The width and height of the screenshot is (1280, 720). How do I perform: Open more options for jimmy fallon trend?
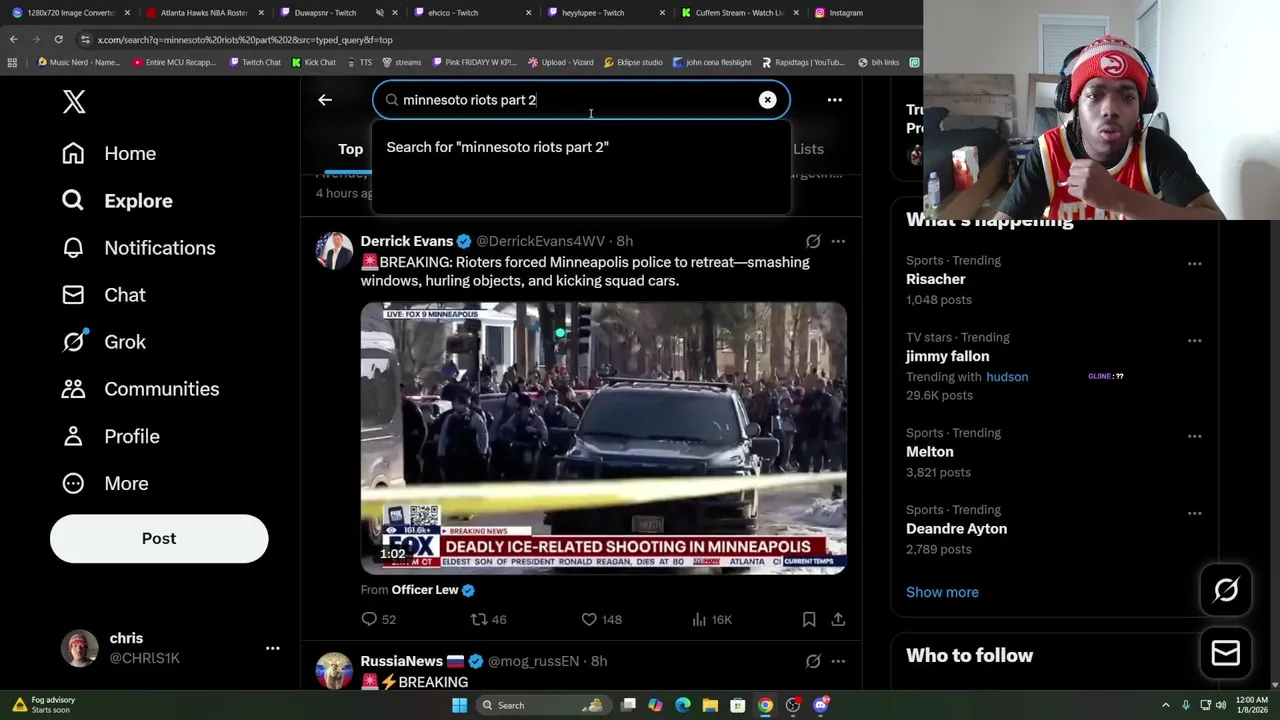(1194, 341)
